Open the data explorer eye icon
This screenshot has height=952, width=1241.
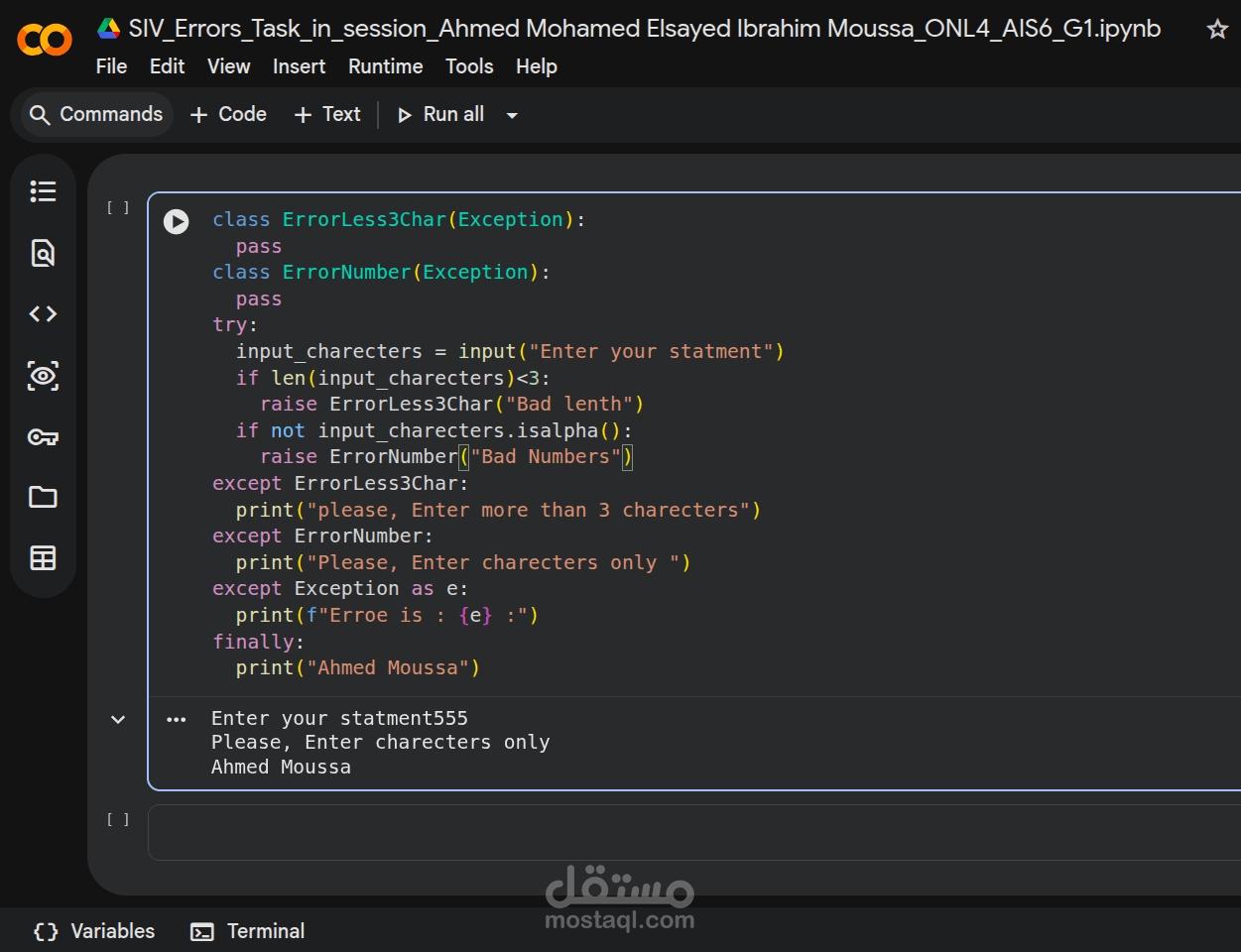pos(43,376)
